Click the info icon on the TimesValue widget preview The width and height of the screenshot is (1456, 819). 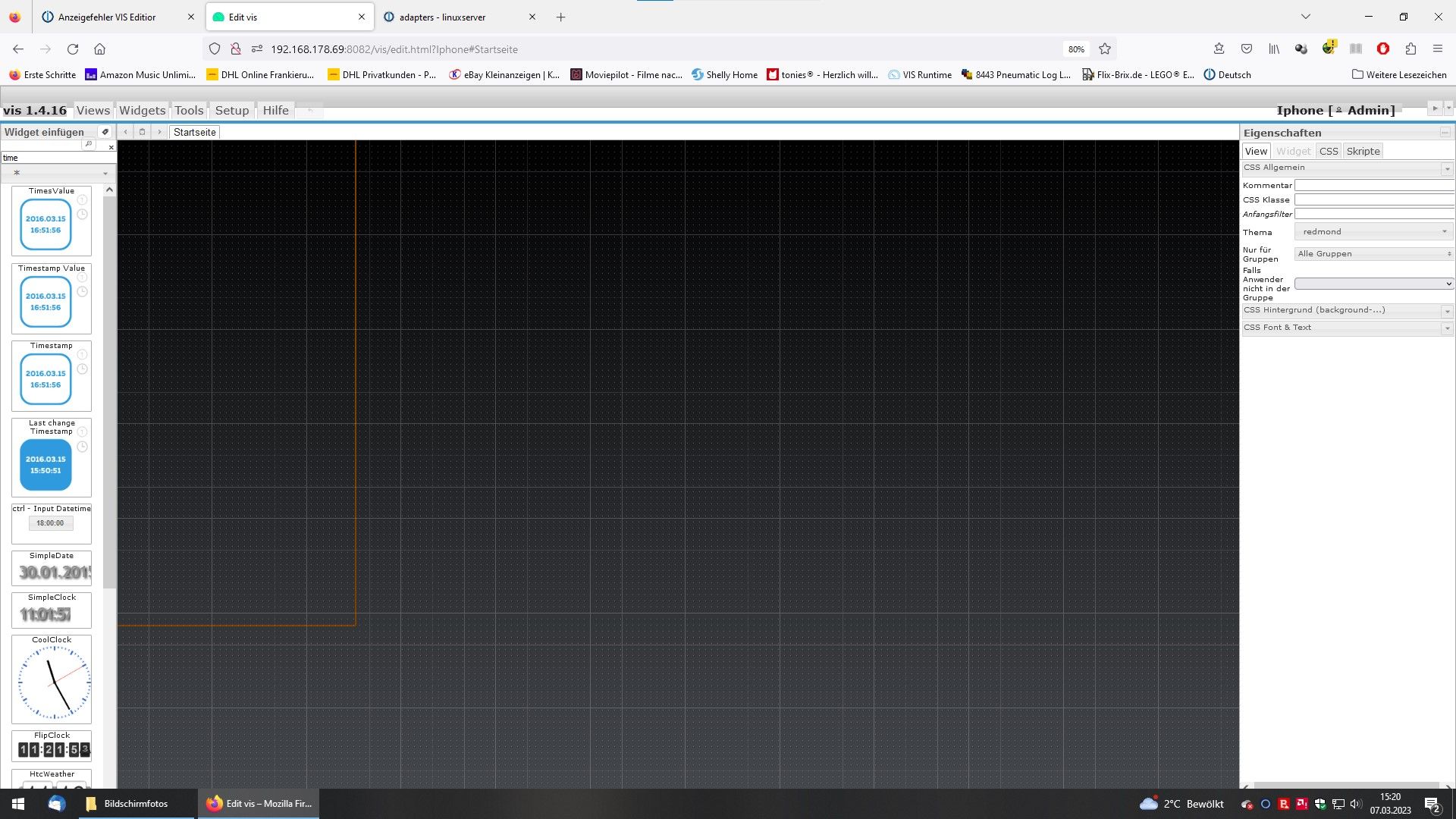pyautogui.click(x=82, y=201)
